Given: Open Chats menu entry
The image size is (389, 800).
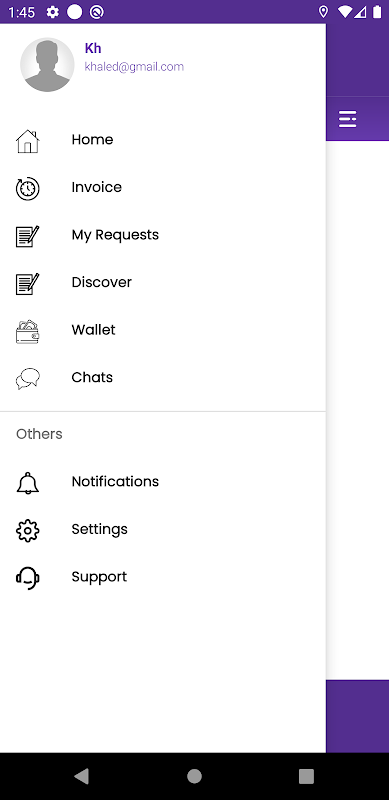Looking at the screenshot, I should tap(163, 377).
